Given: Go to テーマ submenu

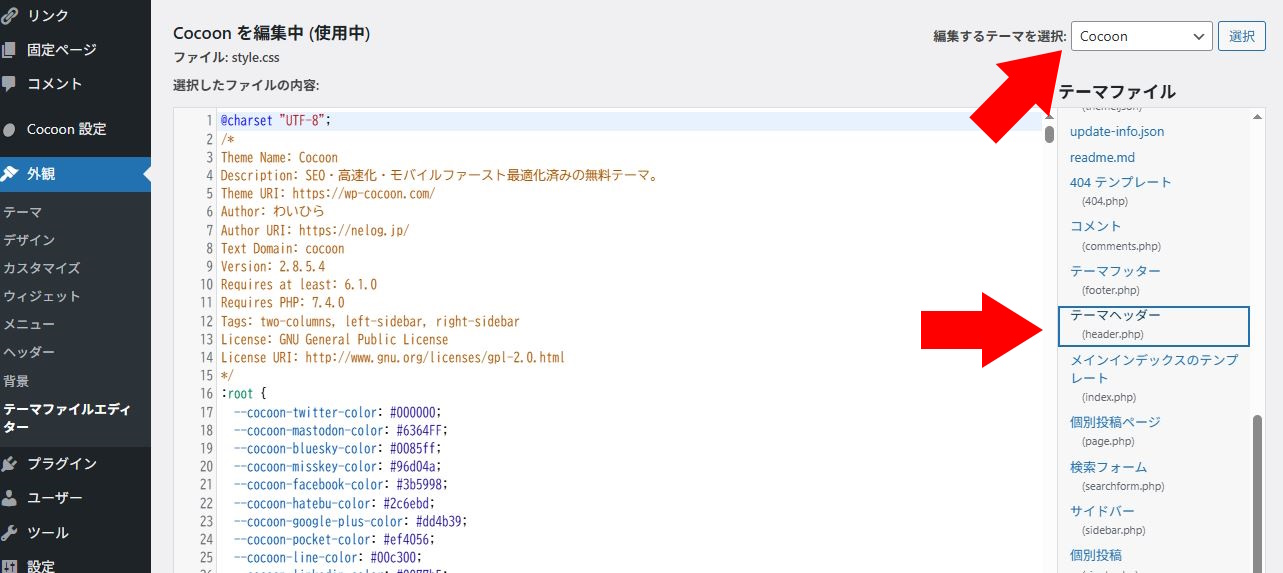Looking at the screenshot, I should point(22,212).
